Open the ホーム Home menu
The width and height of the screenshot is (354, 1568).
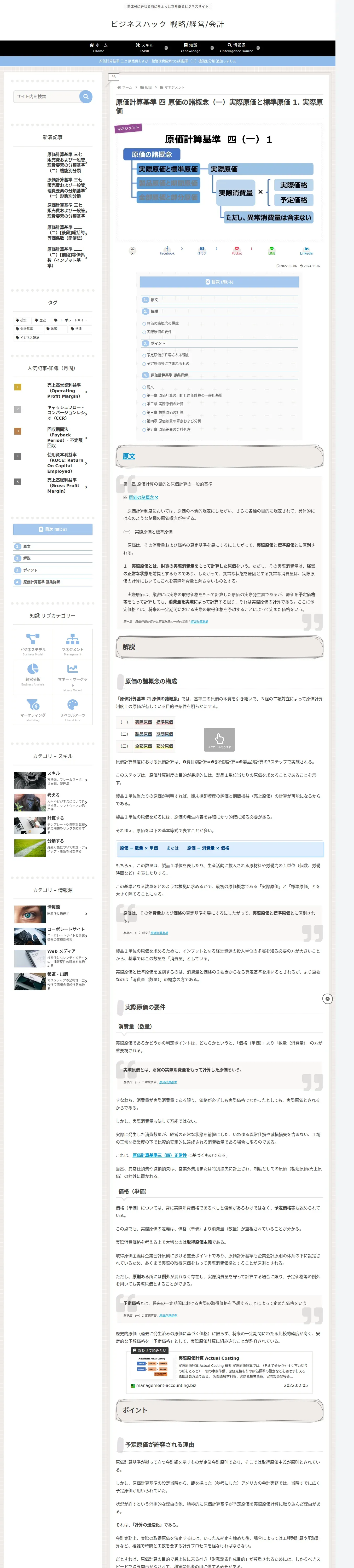(x=98, y=48)
